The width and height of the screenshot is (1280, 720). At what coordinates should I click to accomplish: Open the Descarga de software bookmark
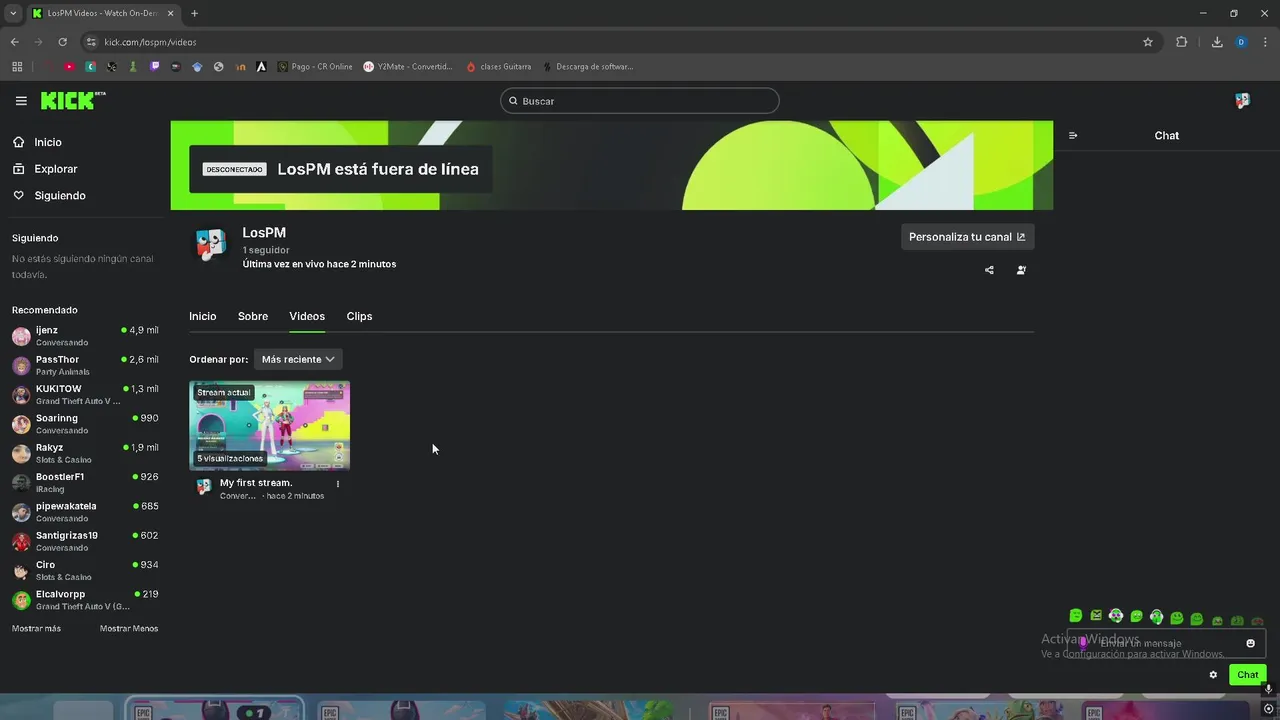pyautogui.click(x=588, y=67)
